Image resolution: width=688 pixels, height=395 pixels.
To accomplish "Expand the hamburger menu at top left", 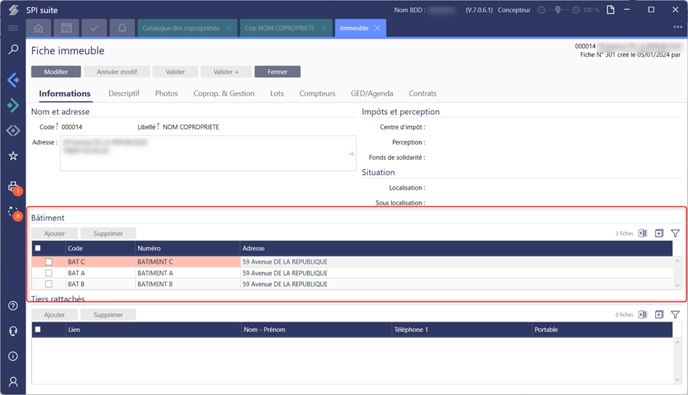I will point(13,28).
